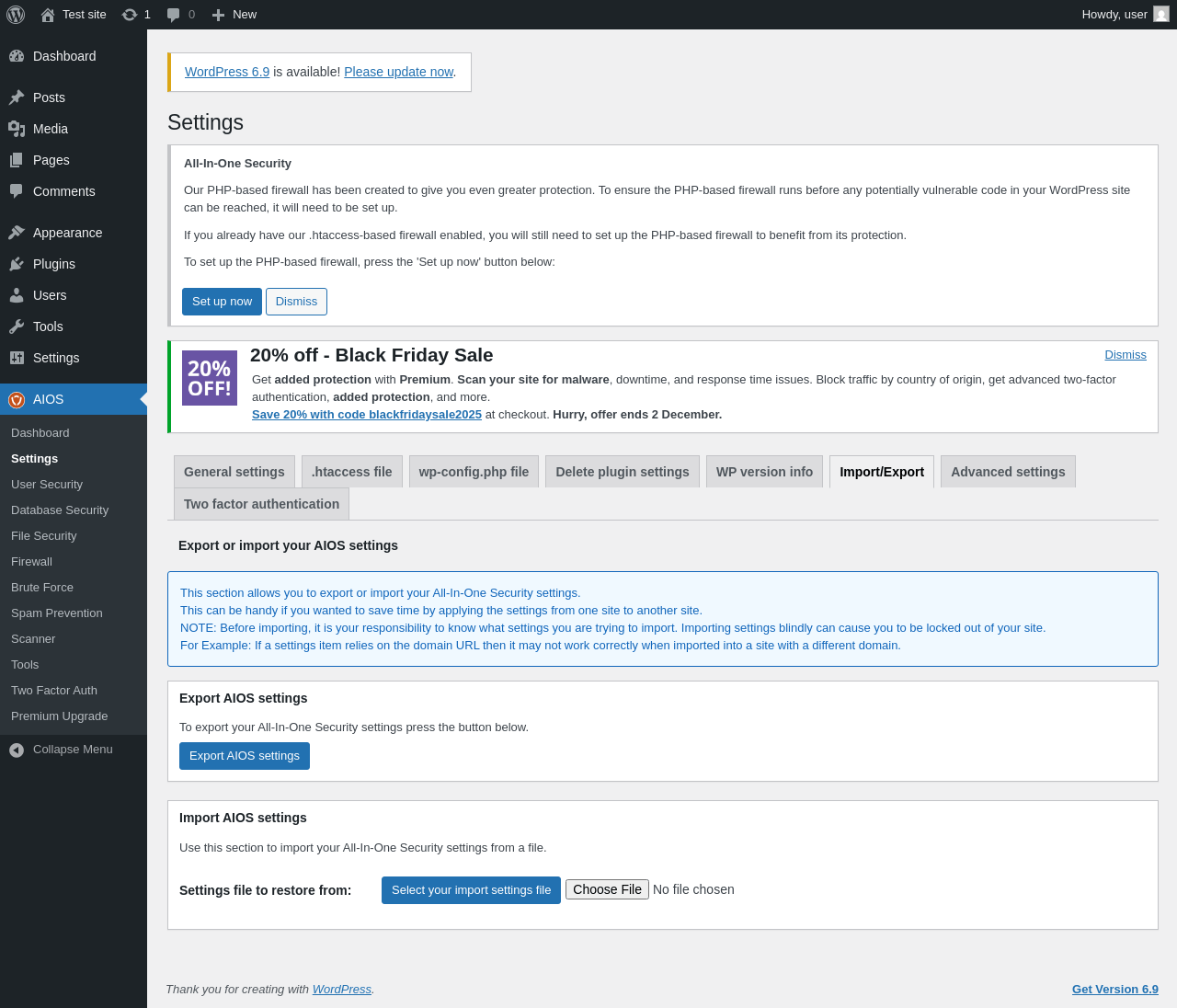Click the Choose File button
The height and width of the screenshot is (1008, 1177).
(607, 889)
